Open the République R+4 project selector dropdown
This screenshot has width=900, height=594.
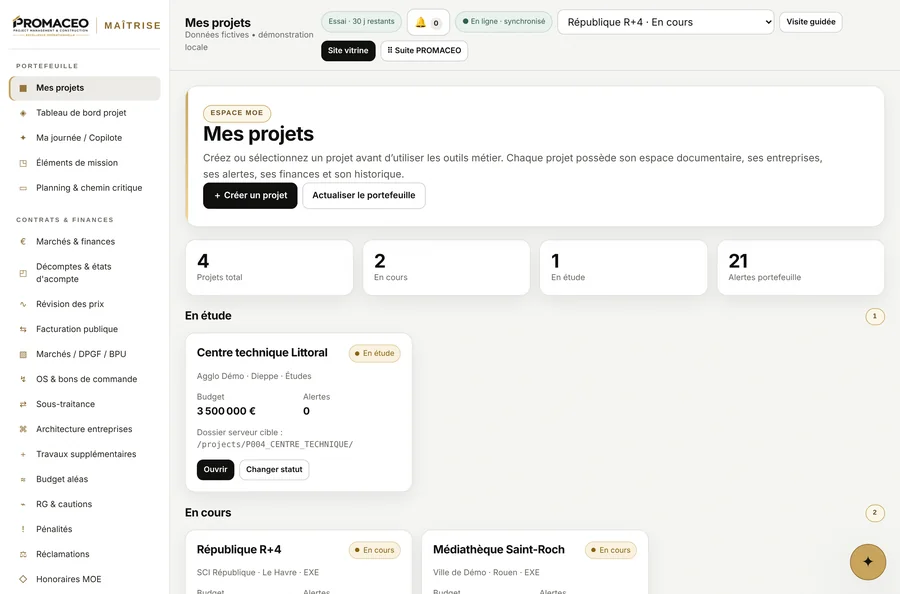pyautogui.click(x=666, y=22)
